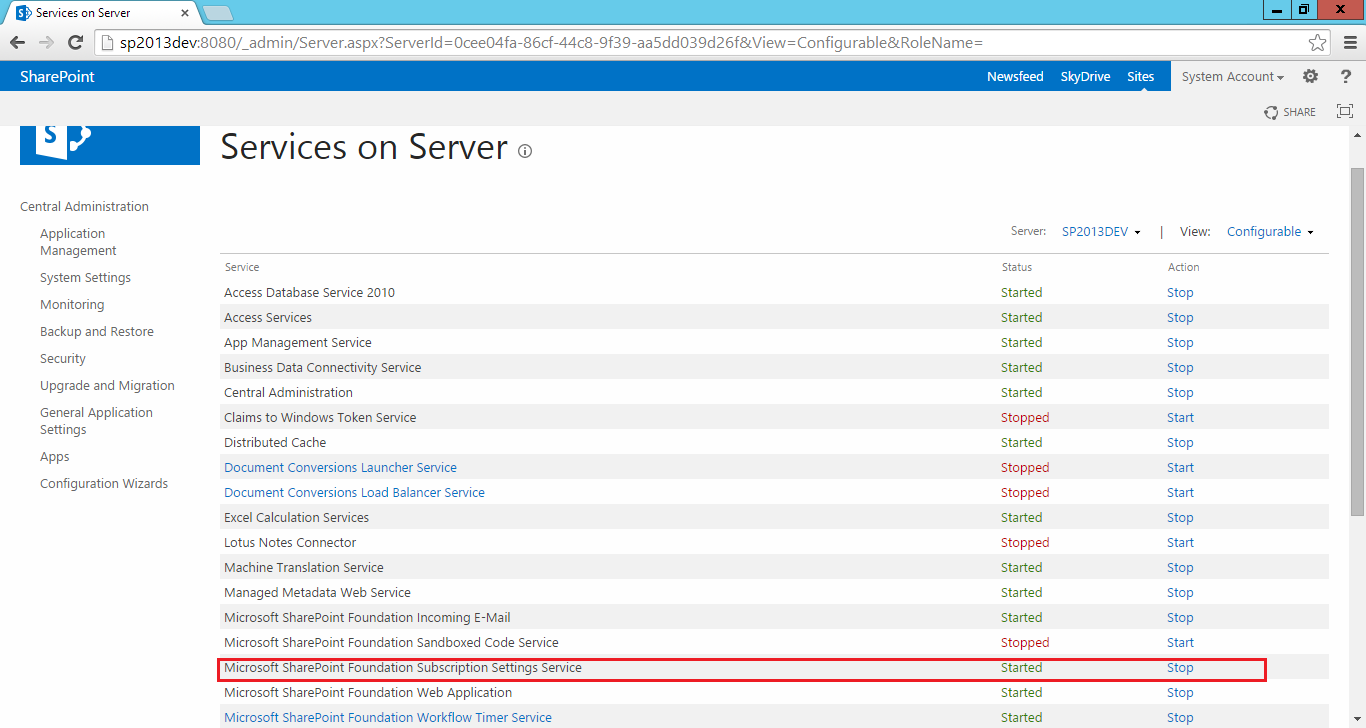The width and height of the screenshot is (1366, 728).
Task: Stop the Foundation Web Application service
Action: pyautogui.click(x=1180, y=693)
